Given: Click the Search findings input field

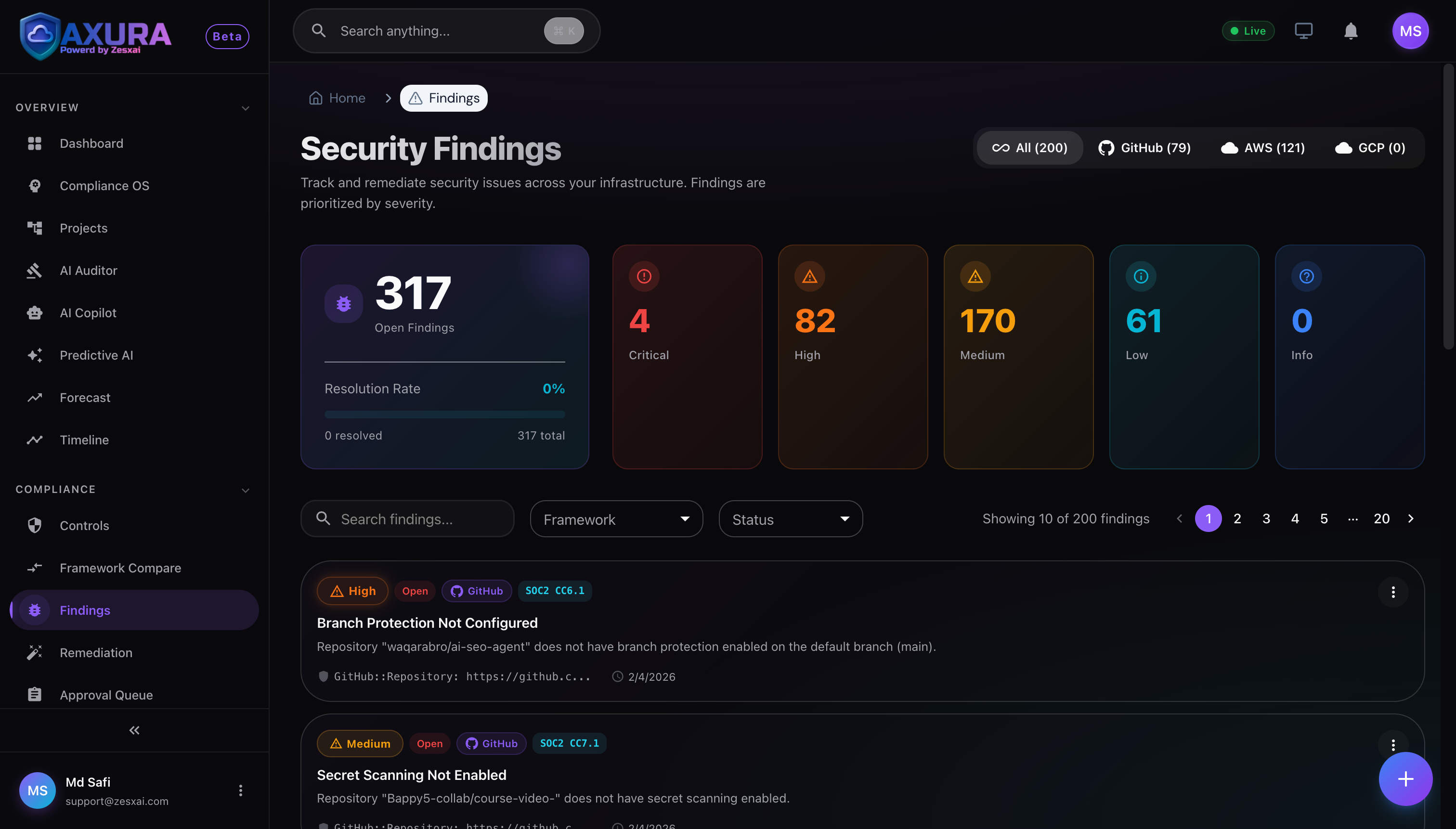Looking at the screenshot, I should 406,518.
